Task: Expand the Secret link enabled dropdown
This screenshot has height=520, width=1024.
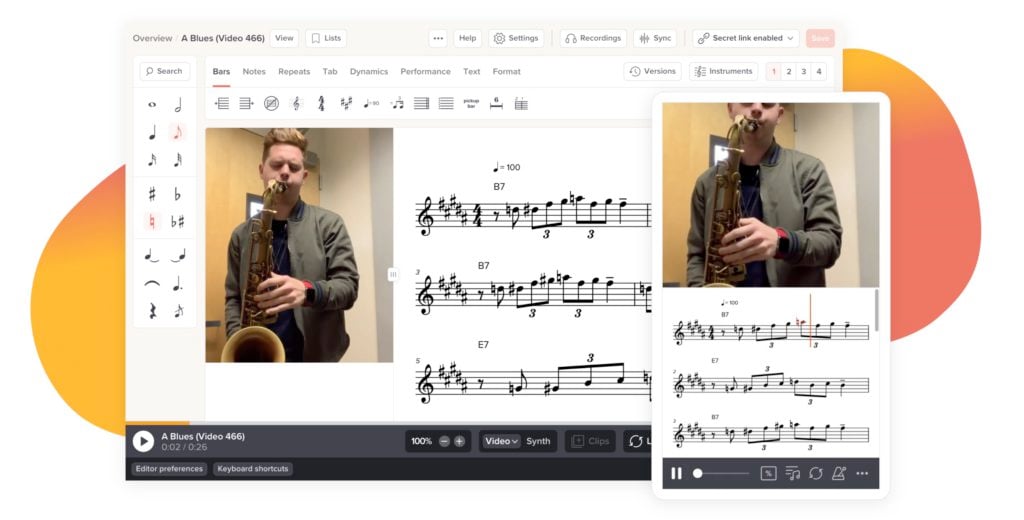Action: pos(746,38)
